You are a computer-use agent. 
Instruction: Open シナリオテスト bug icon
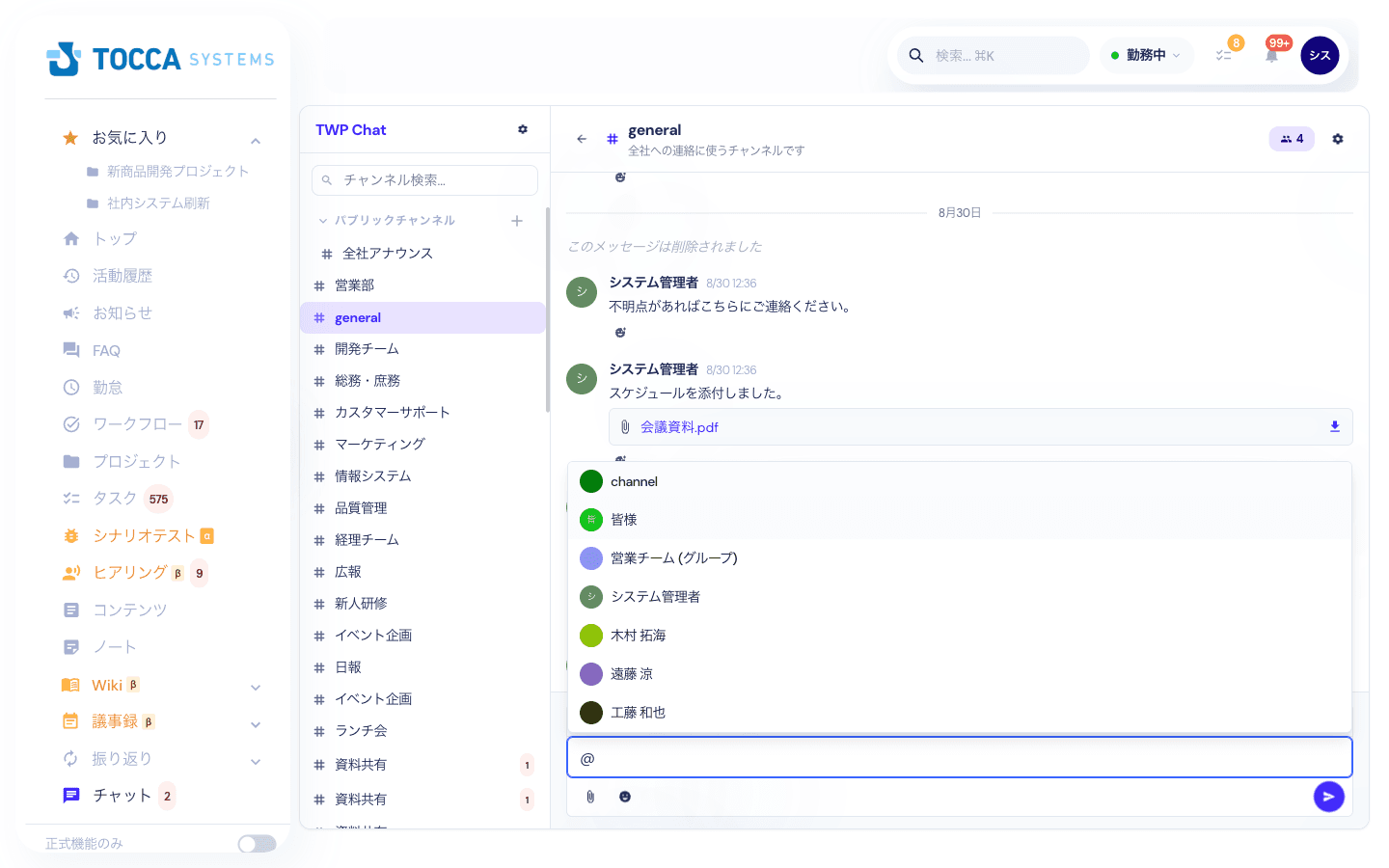click(71, 536)
